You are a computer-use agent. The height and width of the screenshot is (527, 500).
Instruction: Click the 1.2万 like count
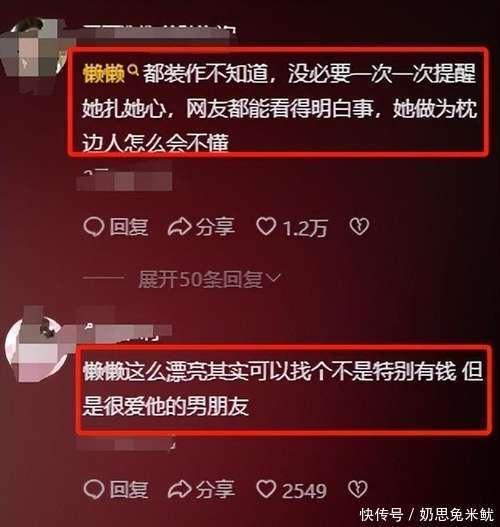305,228
